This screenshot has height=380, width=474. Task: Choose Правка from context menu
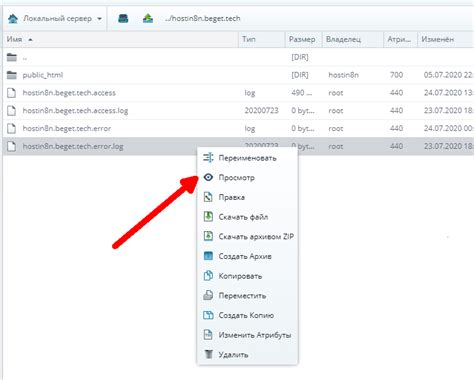pyautogui.click(x=247, y=197)
